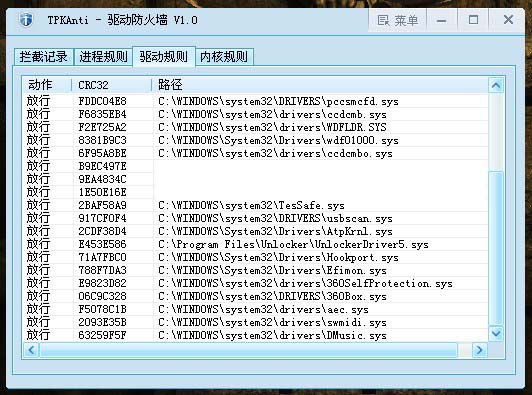Viewport: 532px width, 395px height.
Task: Select the Hookport.sys driver path
Action: (278, 257)
